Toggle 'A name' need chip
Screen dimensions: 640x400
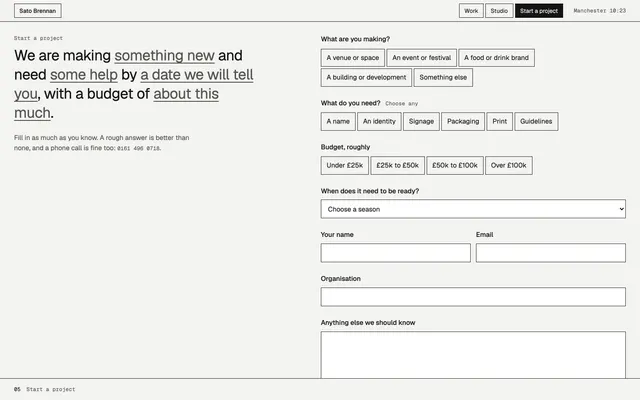point(338,122)
